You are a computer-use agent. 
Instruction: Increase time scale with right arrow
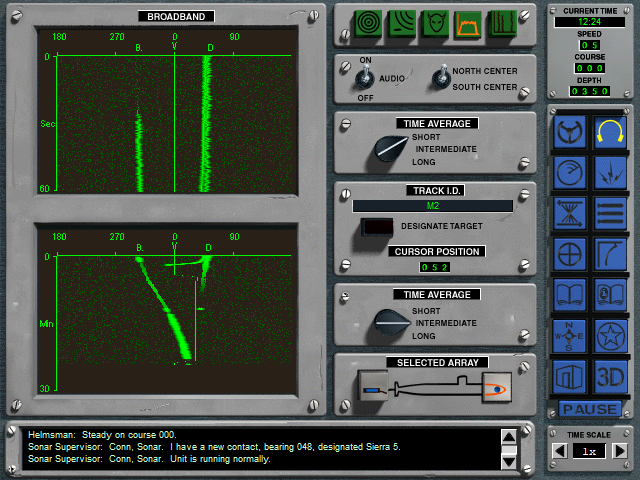[x=620, y=451]
